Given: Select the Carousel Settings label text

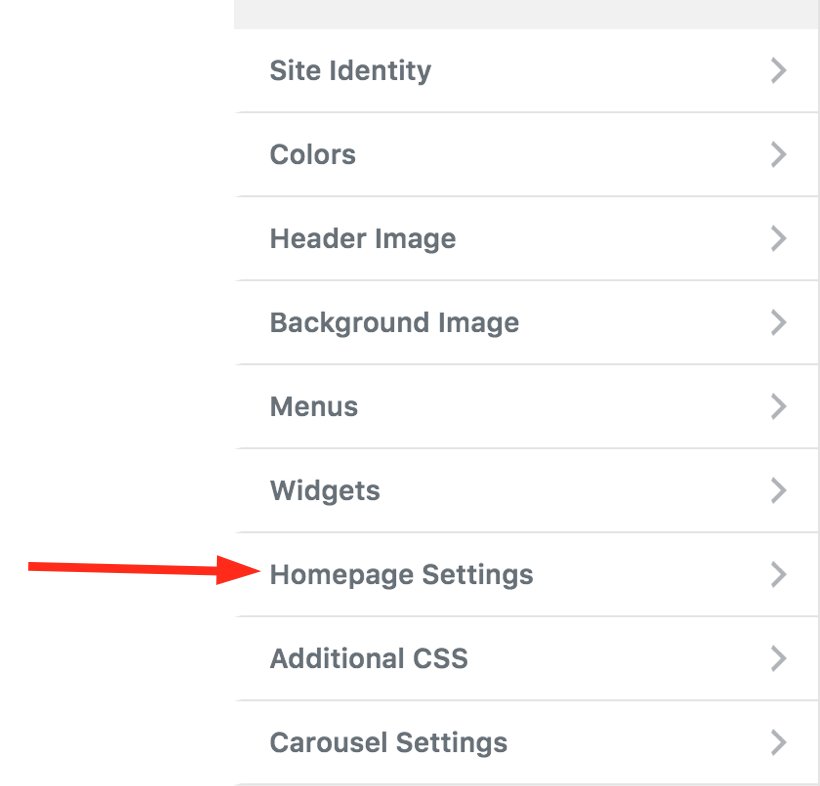Looking at the screenshot, I should pos(386,742).
